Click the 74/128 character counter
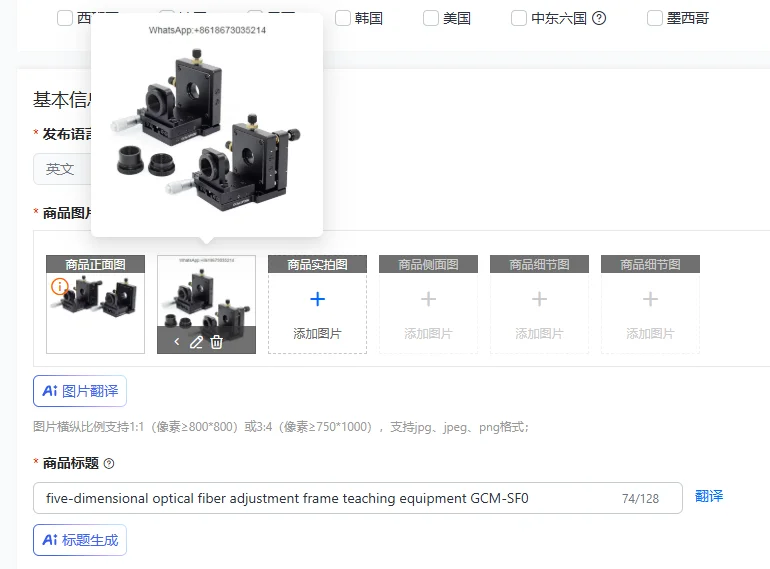Image resolution: width=770 pixels, height=569 pixels. click(x=640, y=499)
